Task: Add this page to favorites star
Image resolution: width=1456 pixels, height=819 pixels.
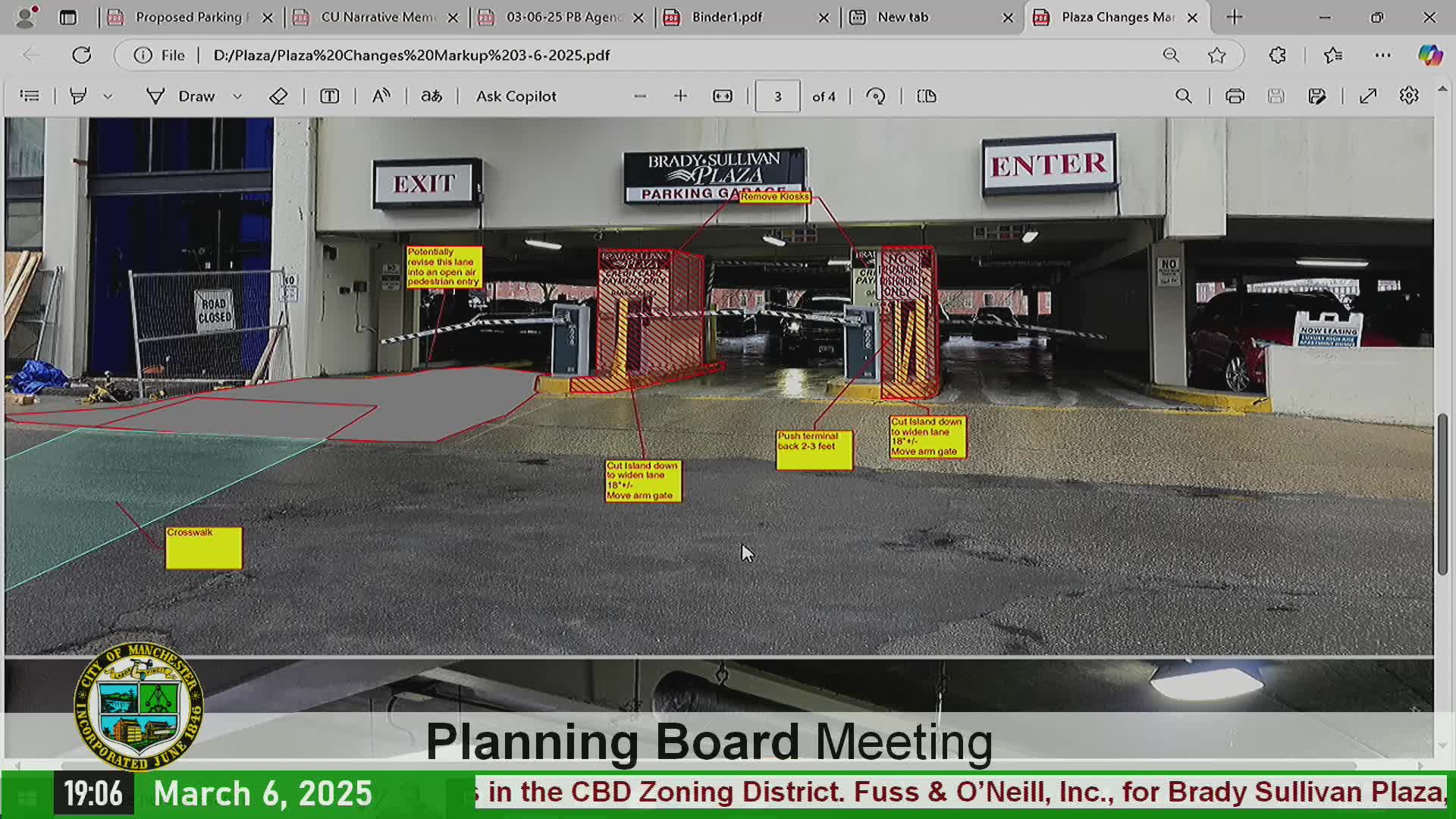Action: pos(1216,55)
